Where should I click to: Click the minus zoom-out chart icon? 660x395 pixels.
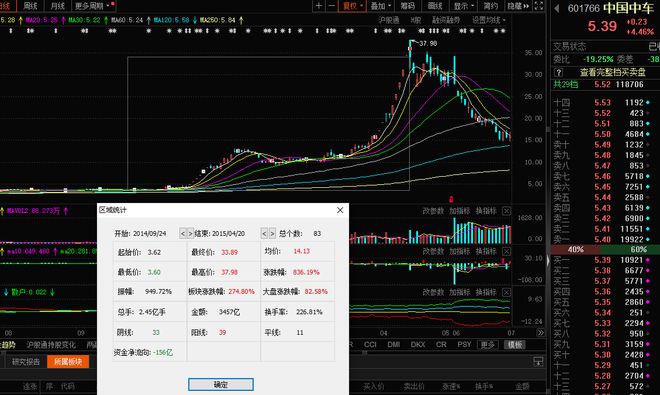tap(331, 5)
